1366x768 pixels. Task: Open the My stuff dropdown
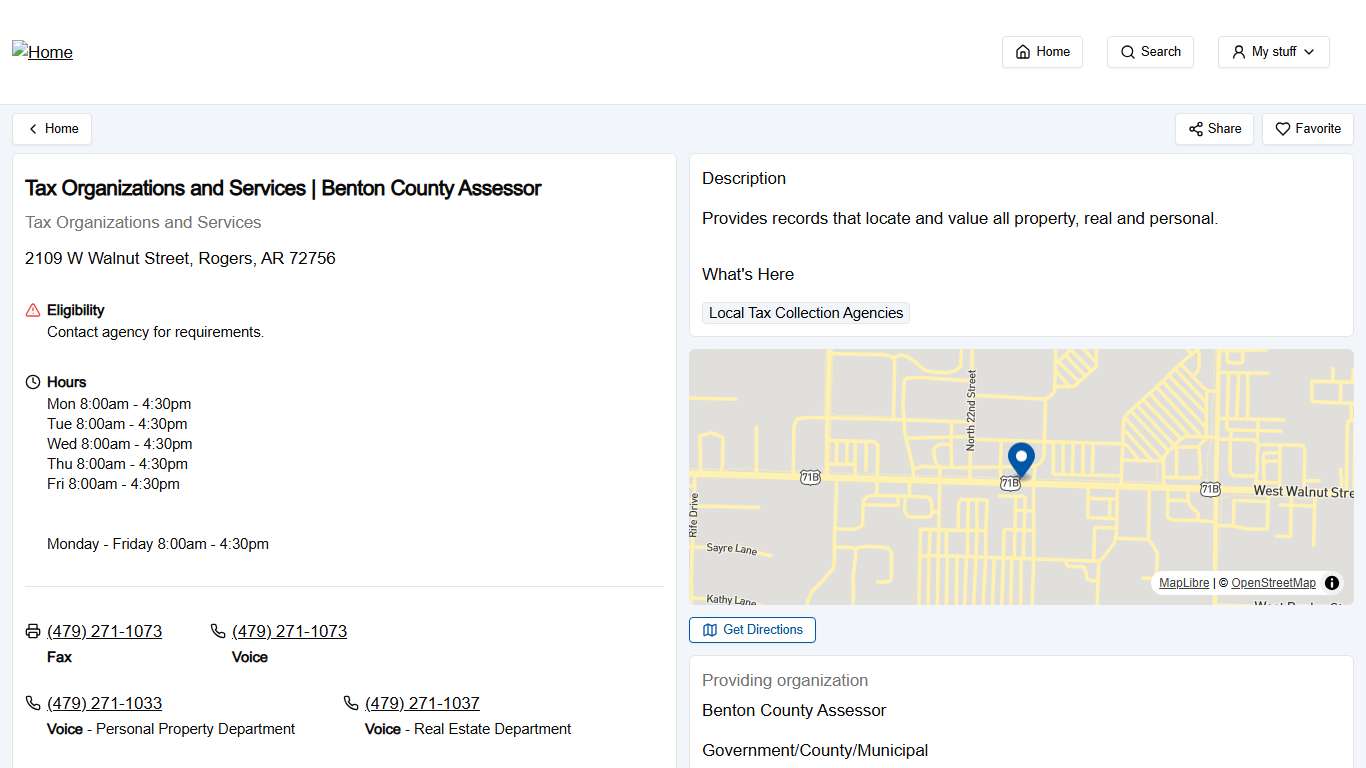(x=1273, y=52)
